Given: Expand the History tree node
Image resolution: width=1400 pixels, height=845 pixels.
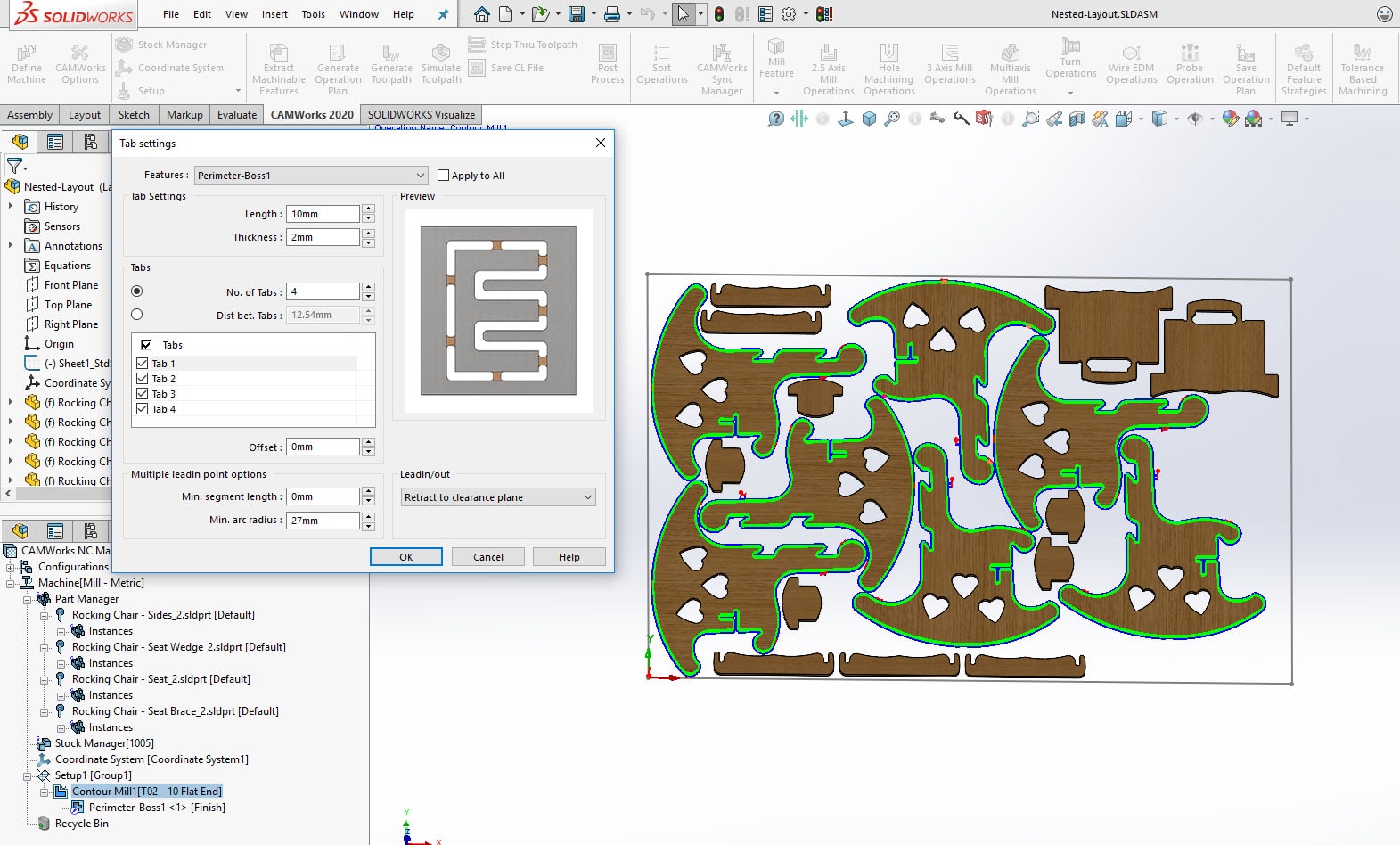Looking at the screenshot, I should point(11,207).
